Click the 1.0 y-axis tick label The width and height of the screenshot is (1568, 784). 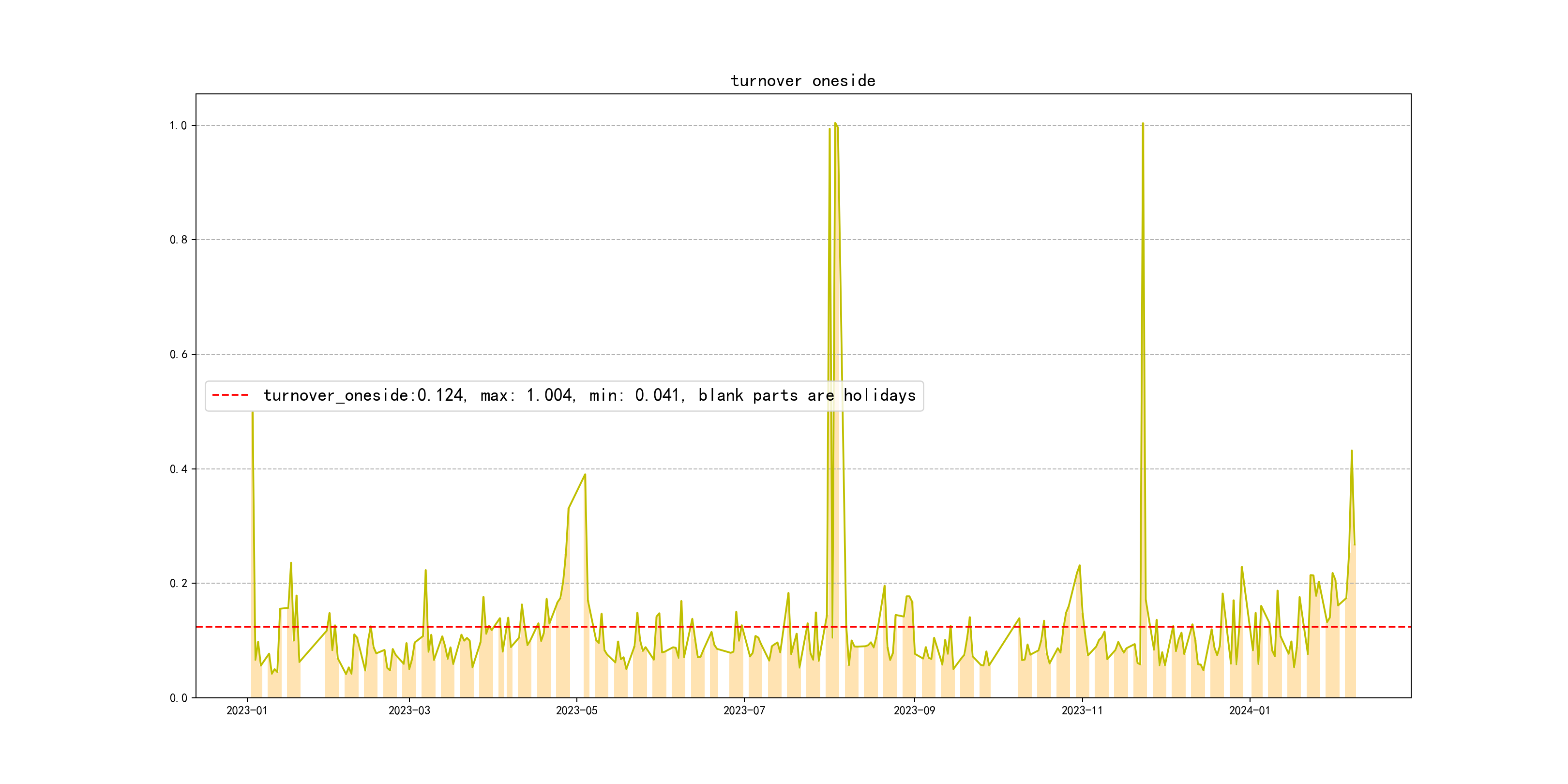[x=178, y=125]
